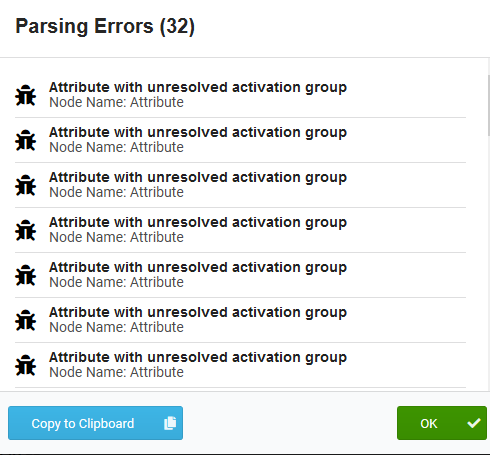This screenshot has height=455, width=490.
Task: Click the error list vertical scrollbar thumb
Action: pos(488,105)
